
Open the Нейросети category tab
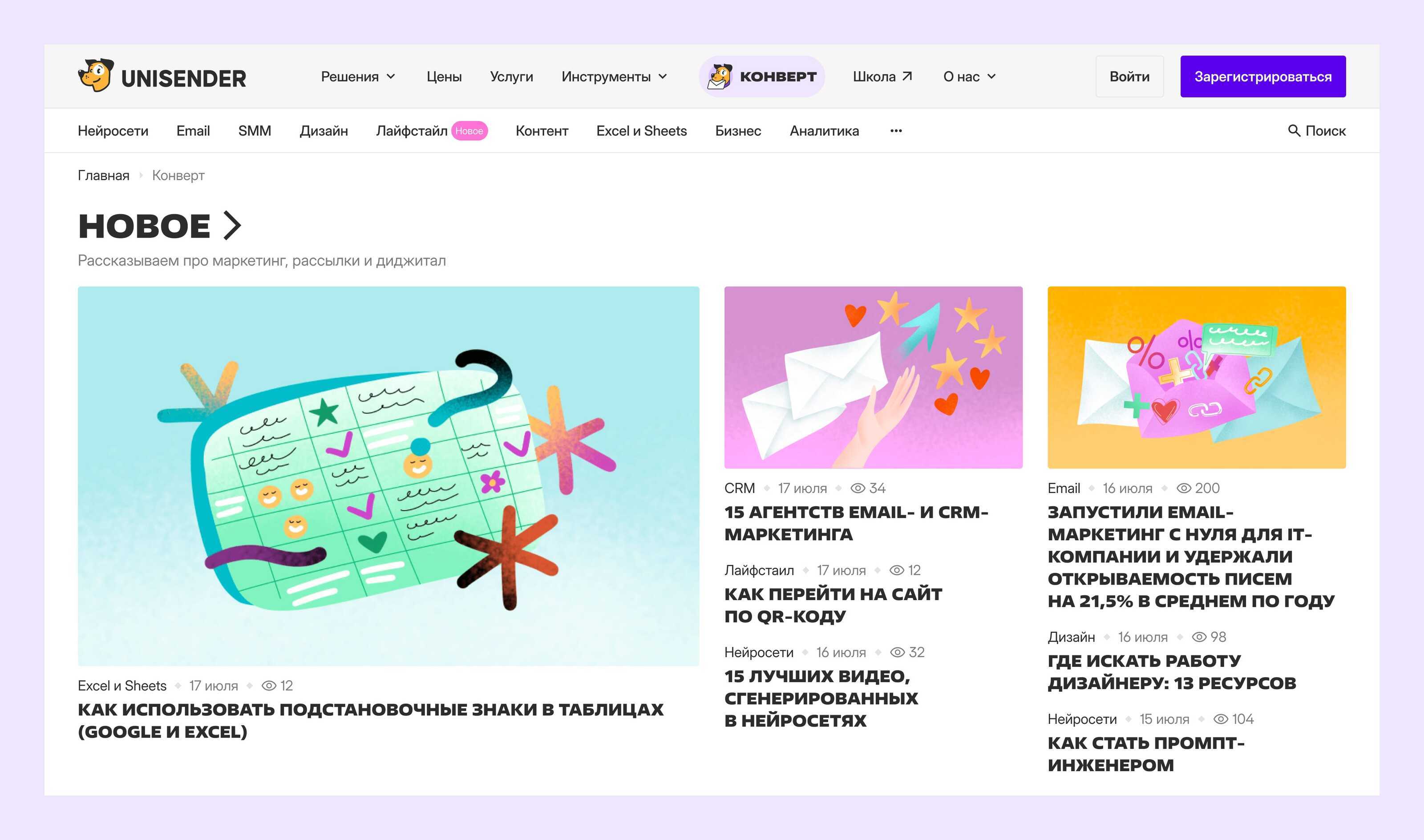point(113,131)
